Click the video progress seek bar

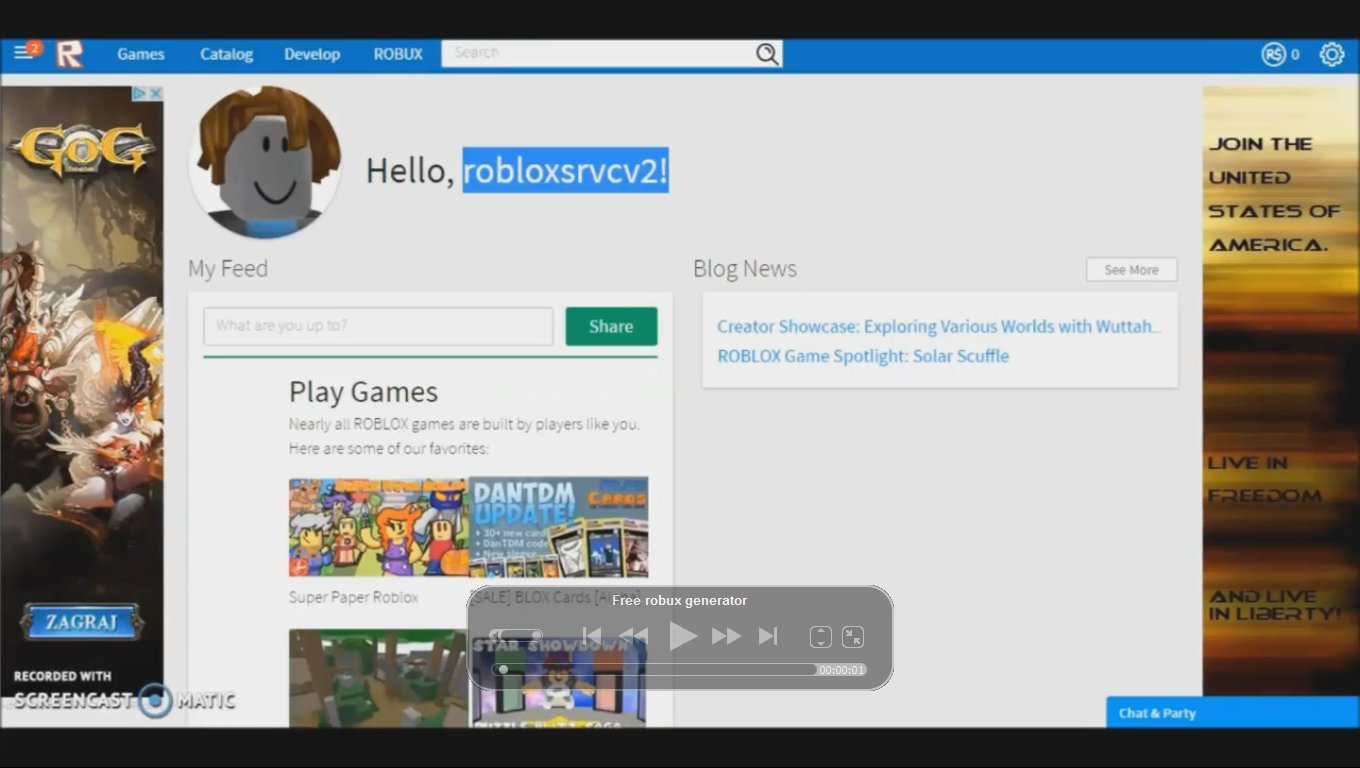654,670
